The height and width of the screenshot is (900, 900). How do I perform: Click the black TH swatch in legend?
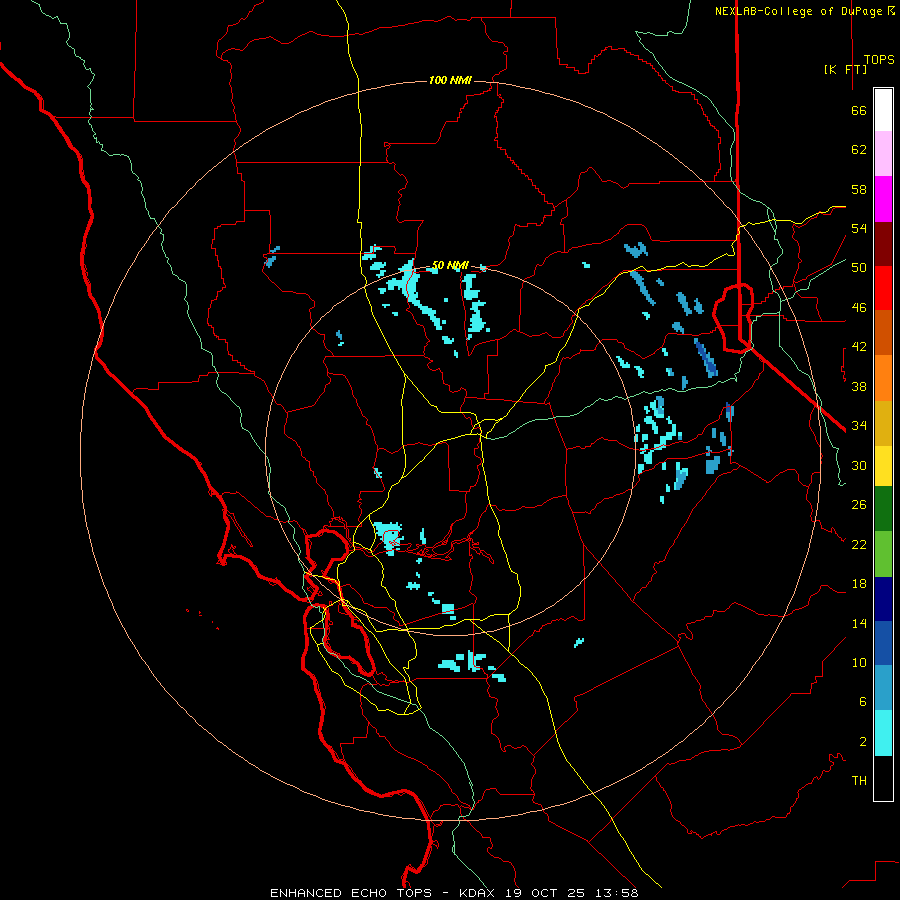click(883, 778)
